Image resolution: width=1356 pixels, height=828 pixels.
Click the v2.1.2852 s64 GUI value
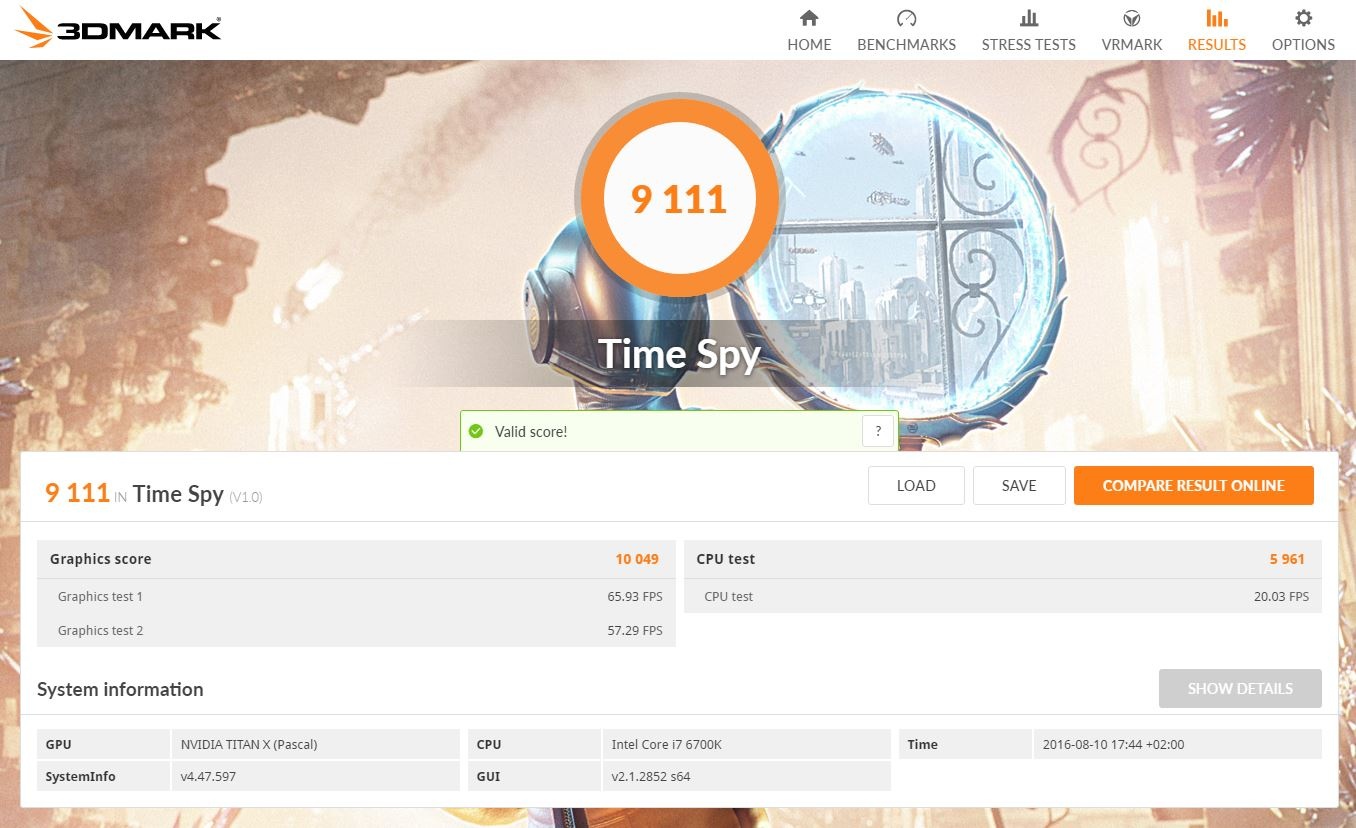651,777
